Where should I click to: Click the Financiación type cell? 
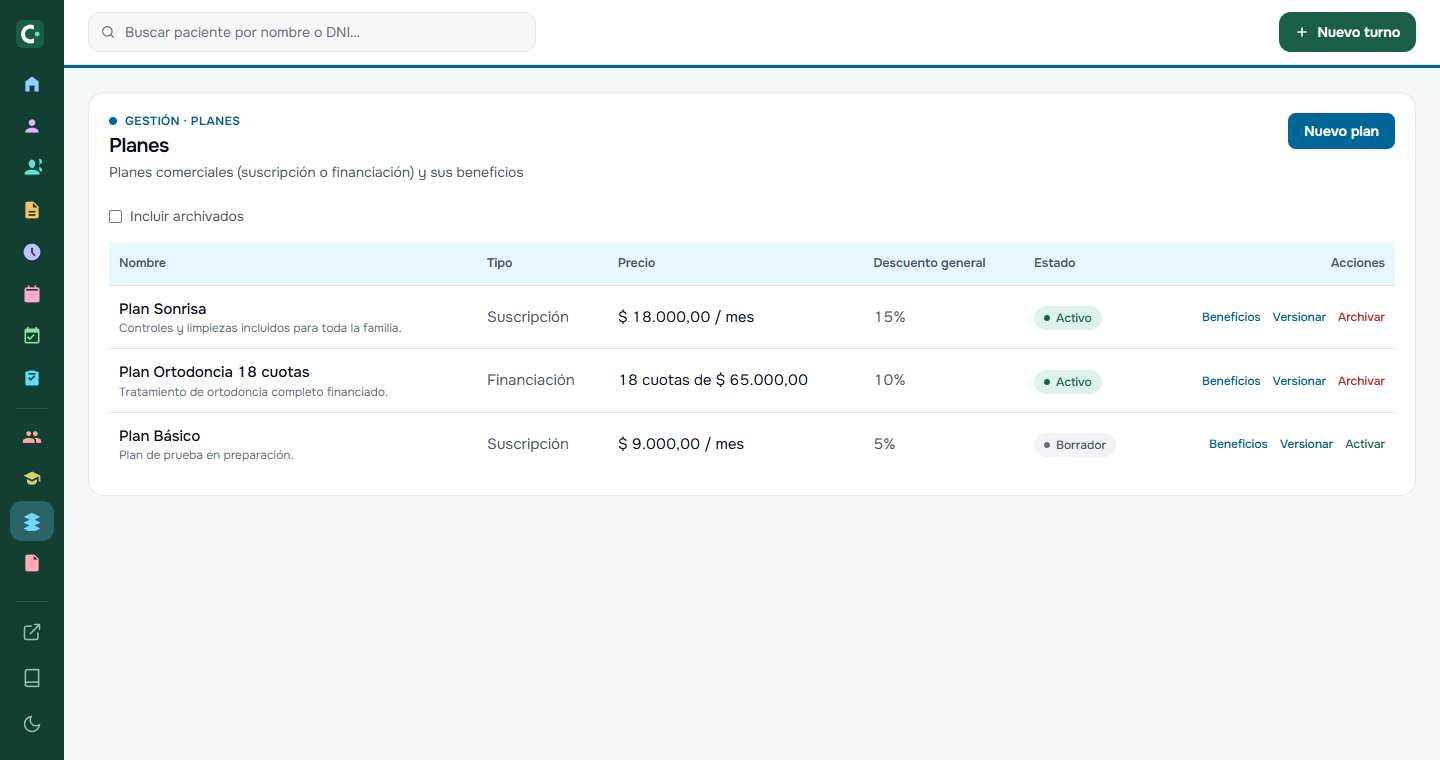[x=531, y=380]
